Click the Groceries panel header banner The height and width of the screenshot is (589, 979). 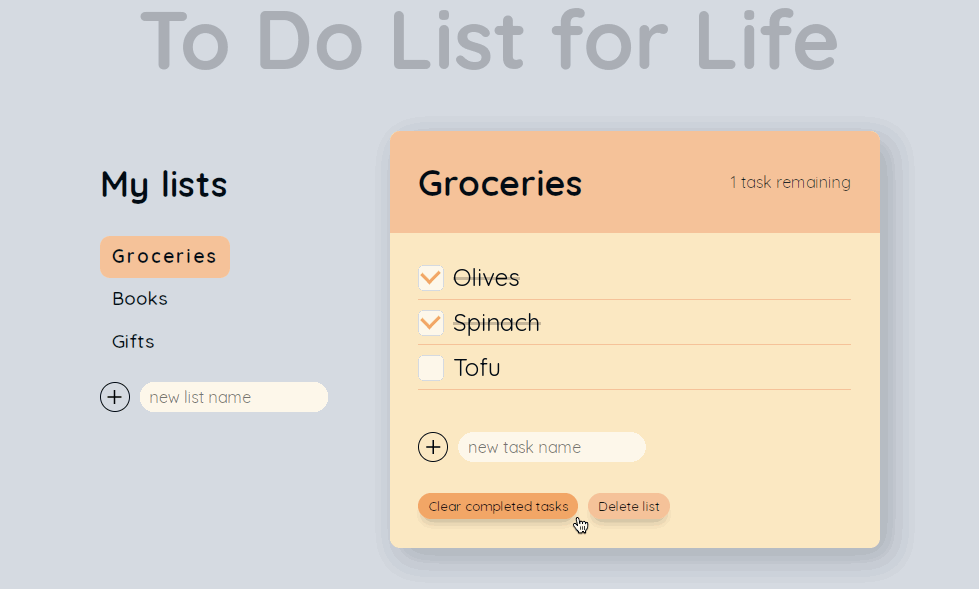pyautogui.click(x=634, y=182)
